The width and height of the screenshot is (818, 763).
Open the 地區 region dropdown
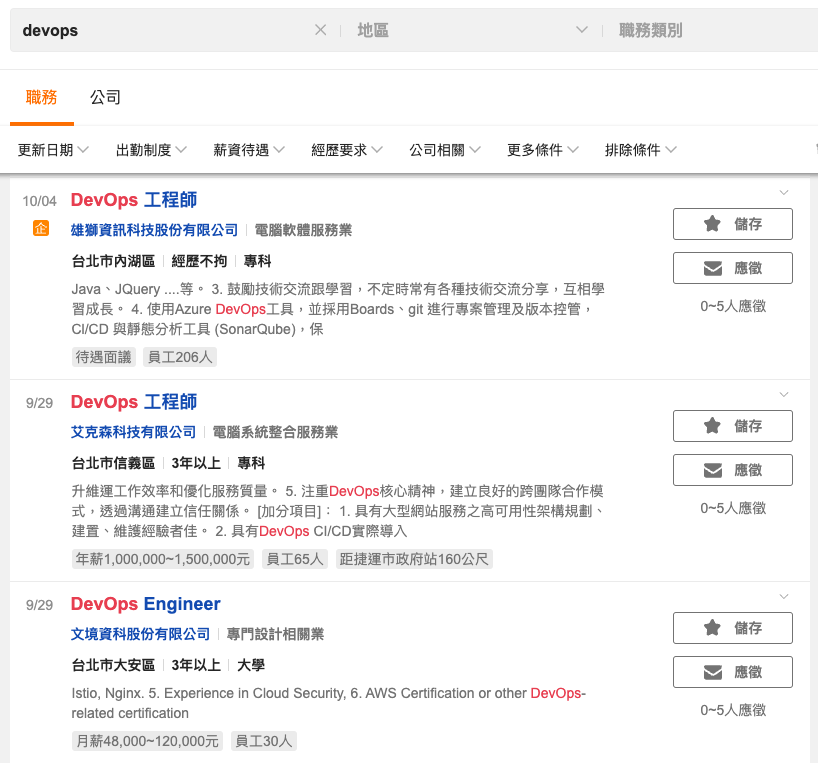click(472, 30)
